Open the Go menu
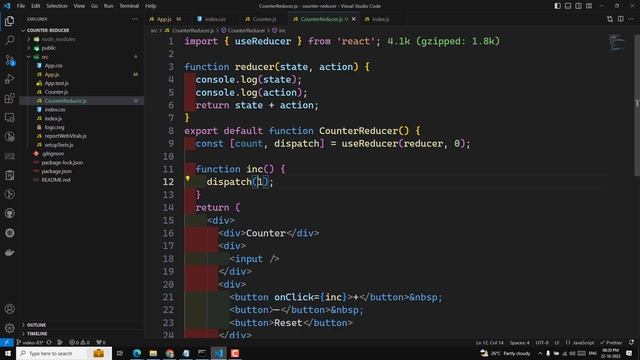 (94, 6)
